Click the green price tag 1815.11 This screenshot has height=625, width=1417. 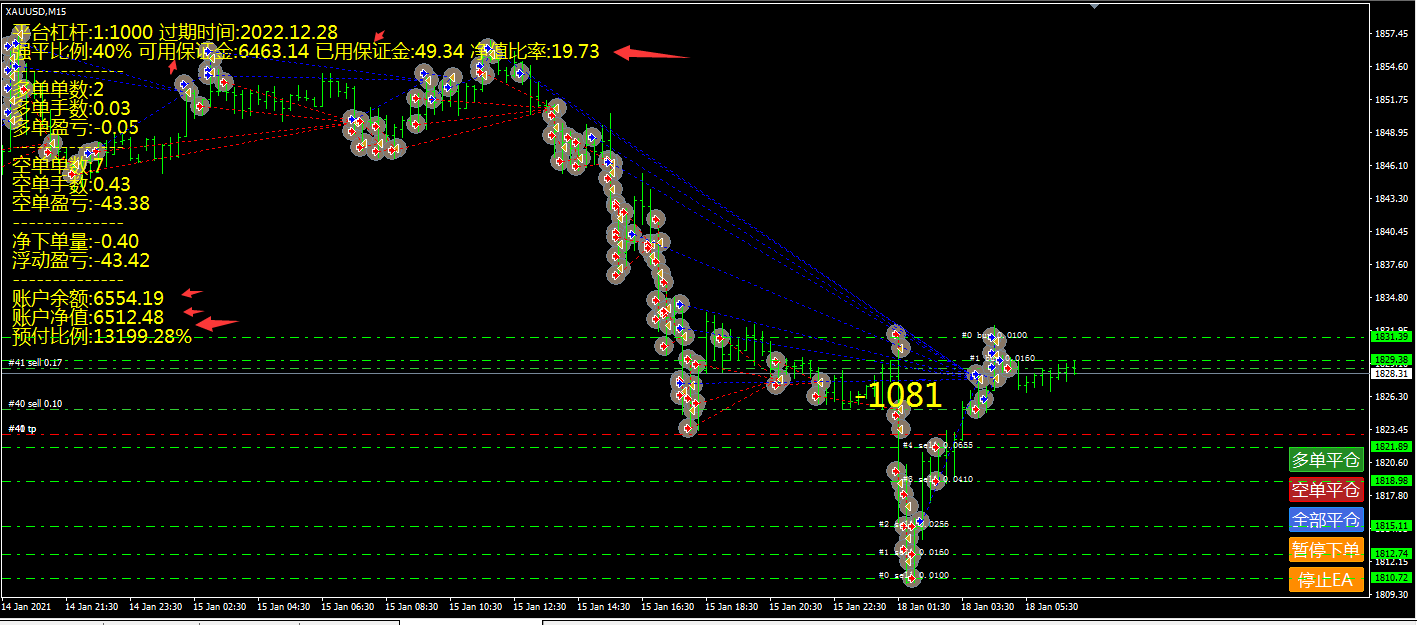pyautogui.click(x=1391, y=525)
